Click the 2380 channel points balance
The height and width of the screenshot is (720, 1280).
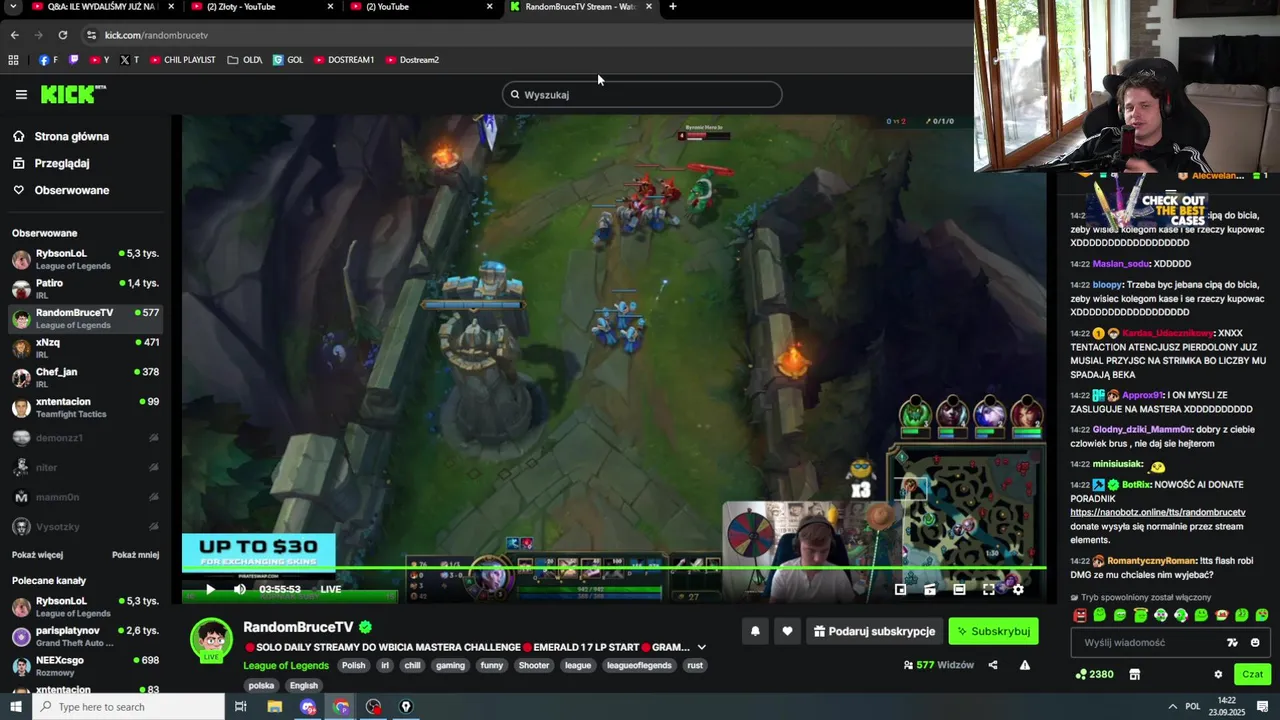(x=1094, y=674)
